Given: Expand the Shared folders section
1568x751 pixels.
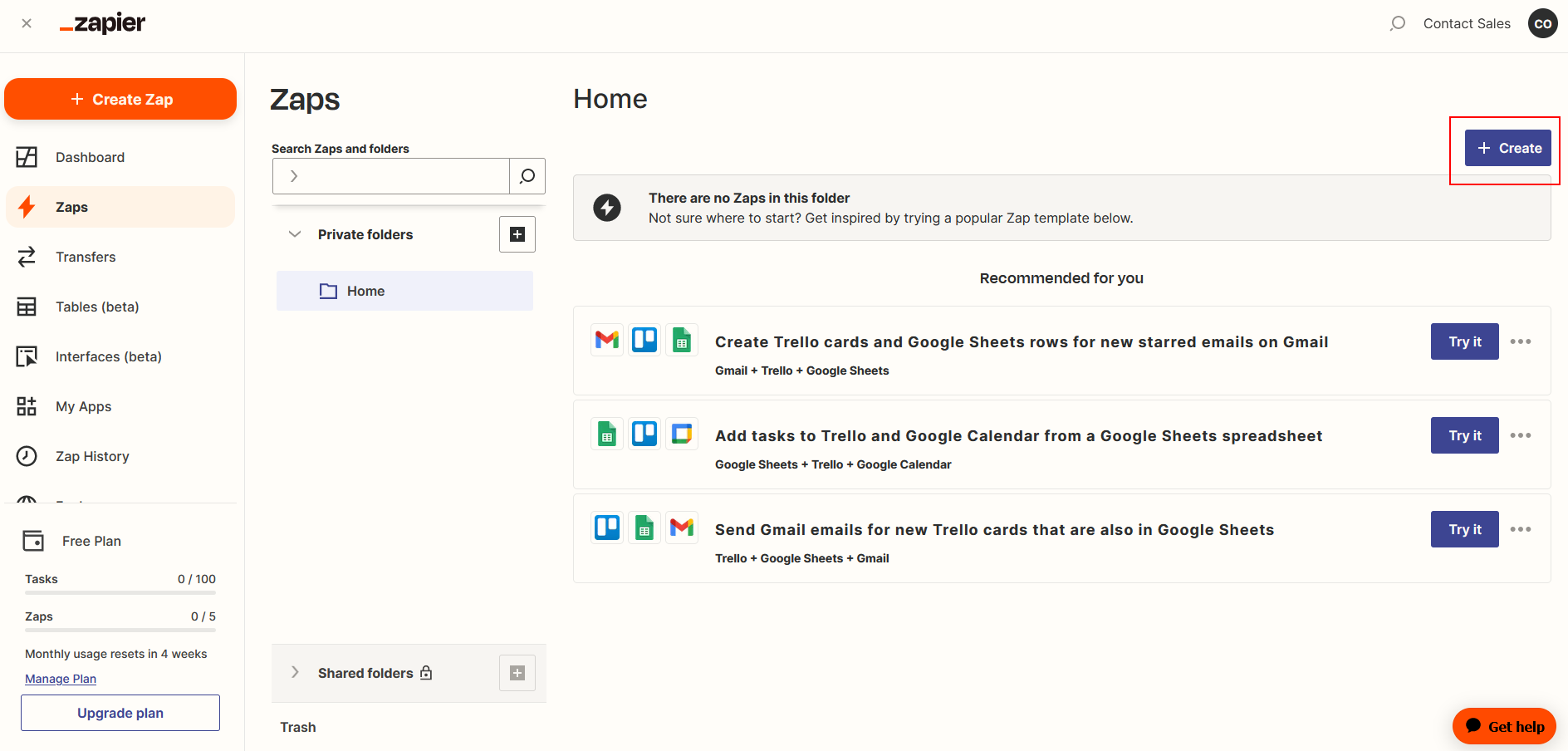Looking at the screenshot, I should (x=295, y=673).
